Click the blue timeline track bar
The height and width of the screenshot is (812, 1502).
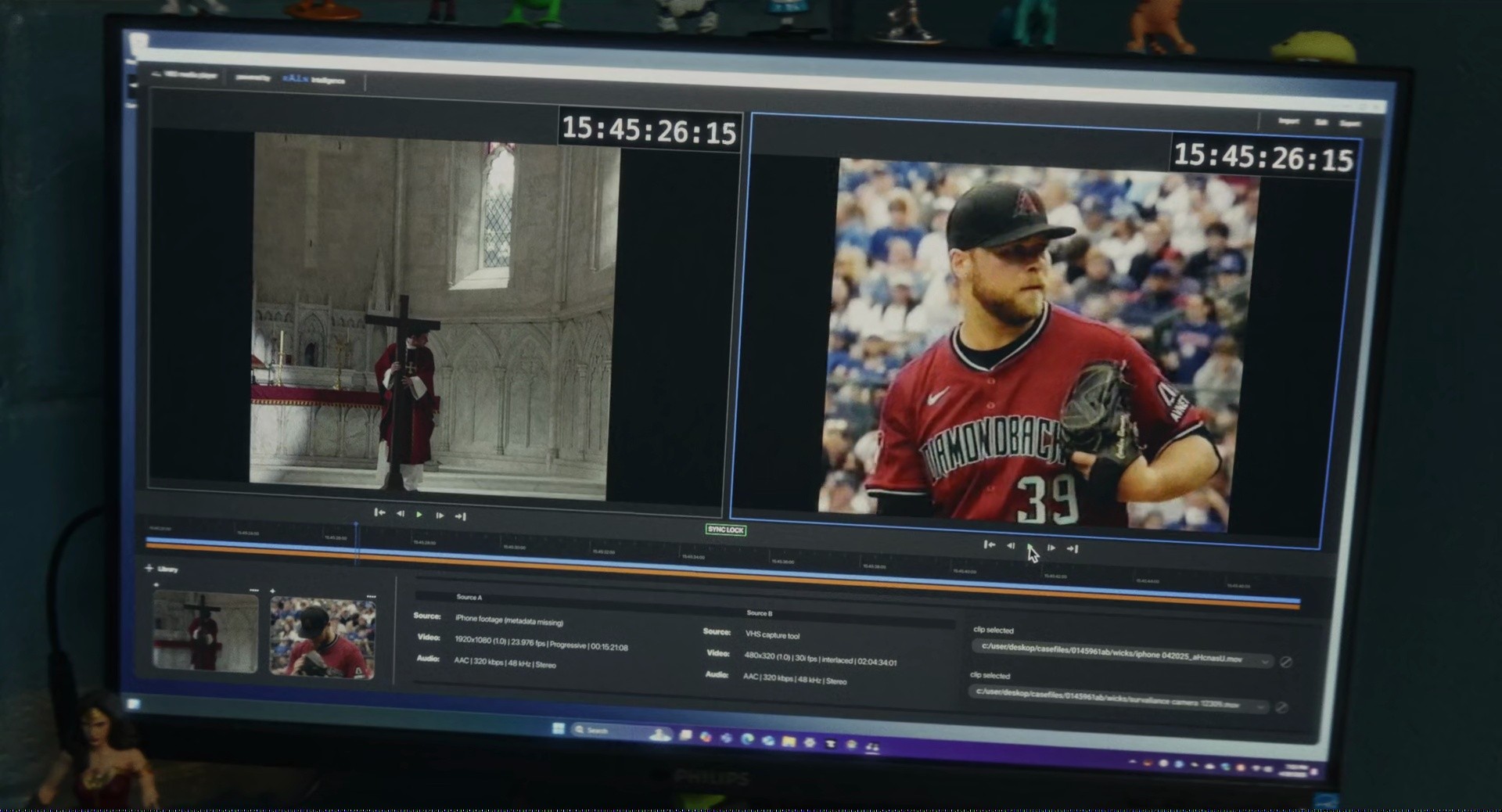tap(723, 569)
